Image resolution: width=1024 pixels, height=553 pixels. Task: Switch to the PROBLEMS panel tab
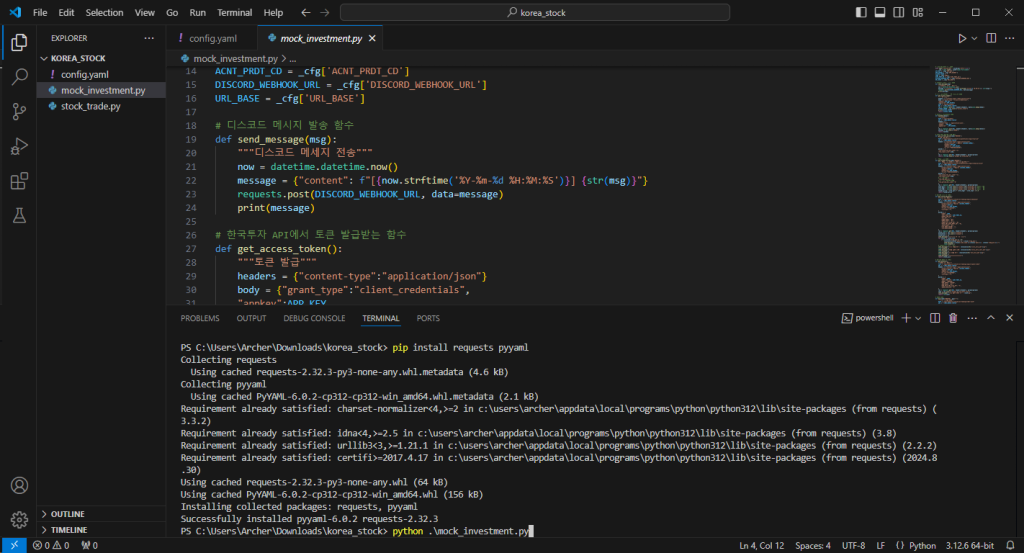tap(200, 318)
